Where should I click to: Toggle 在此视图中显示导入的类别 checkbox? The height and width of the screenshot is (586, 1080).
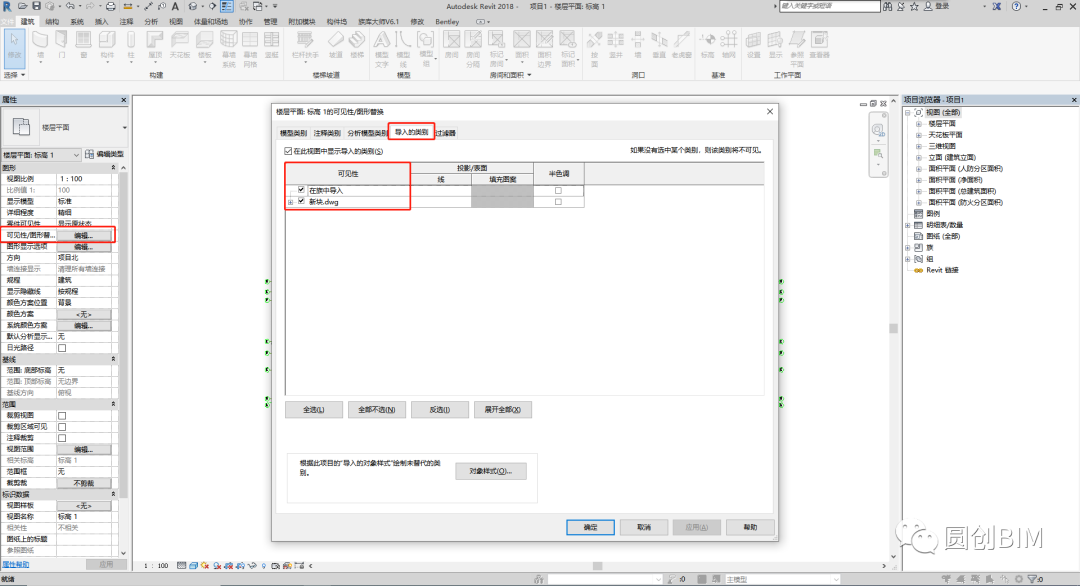coord(288,151)
